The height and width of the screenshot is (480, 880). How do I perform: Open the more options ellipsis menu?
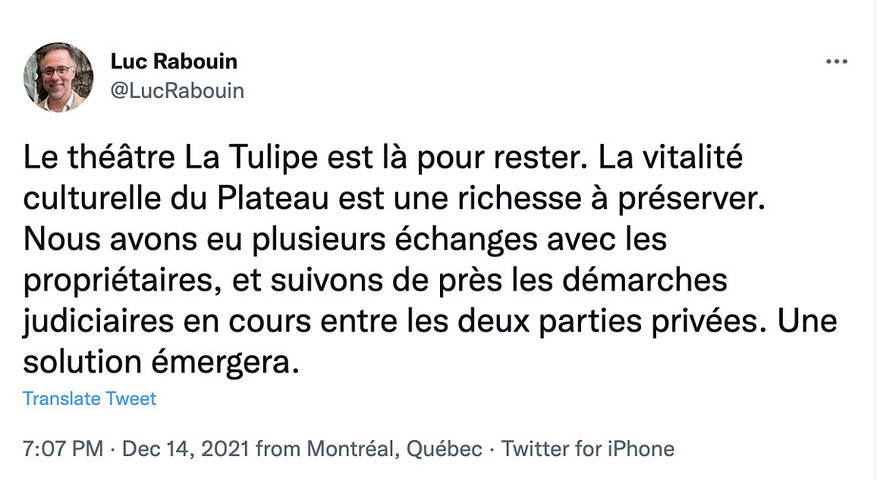click(836, 62)
